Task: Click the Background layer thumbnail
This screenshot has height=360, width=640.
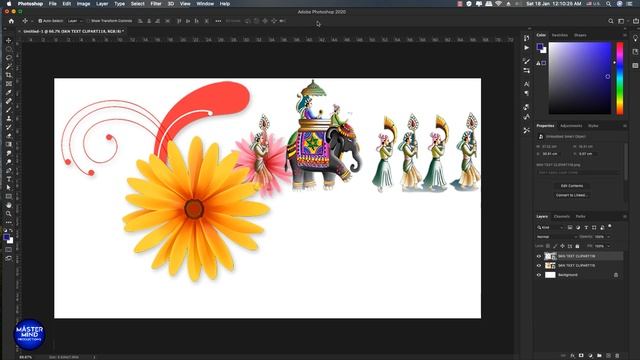Action: [x=550, y=275]
